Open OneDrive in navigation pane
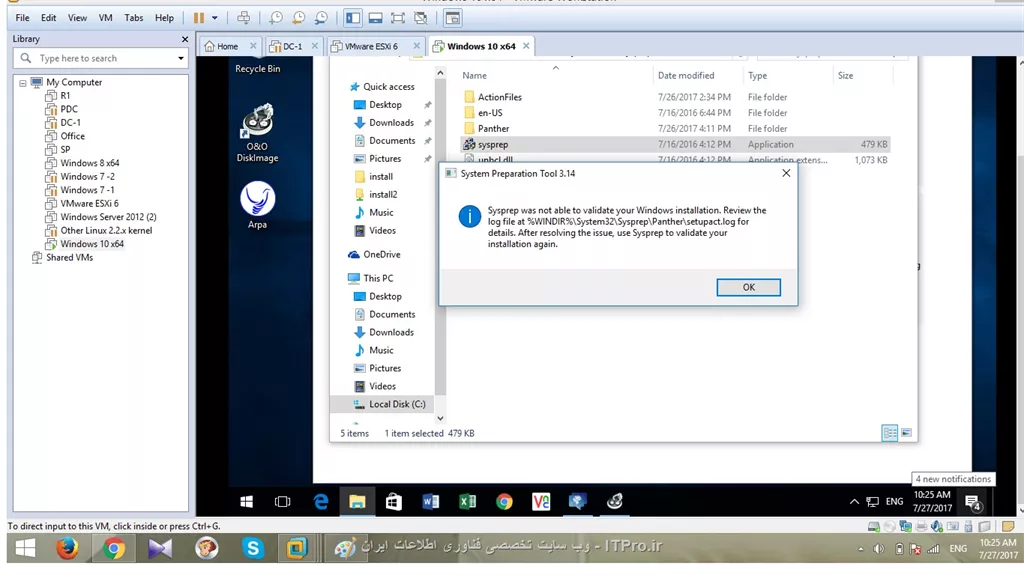Viewport: 1024px width, 575px height. click(381, 255)
